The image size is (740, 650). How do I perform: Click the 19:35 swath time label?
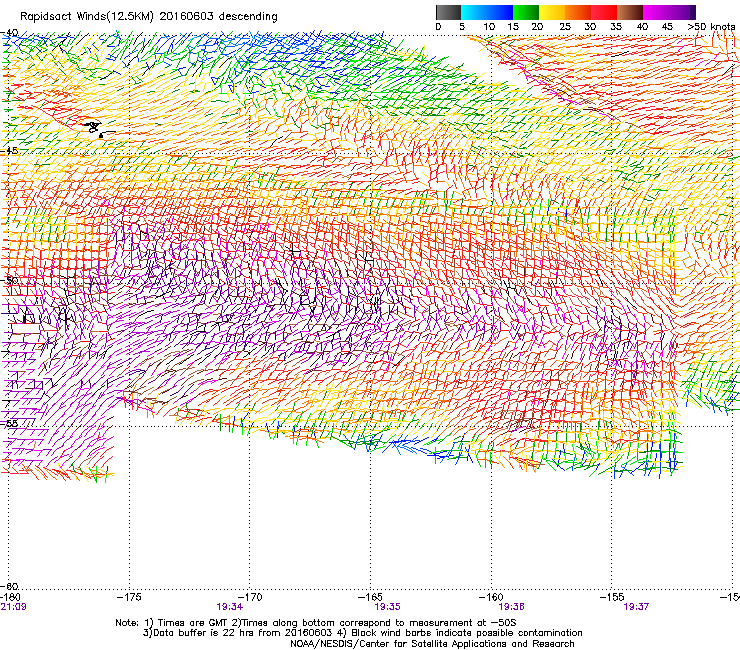coord(387,607)
